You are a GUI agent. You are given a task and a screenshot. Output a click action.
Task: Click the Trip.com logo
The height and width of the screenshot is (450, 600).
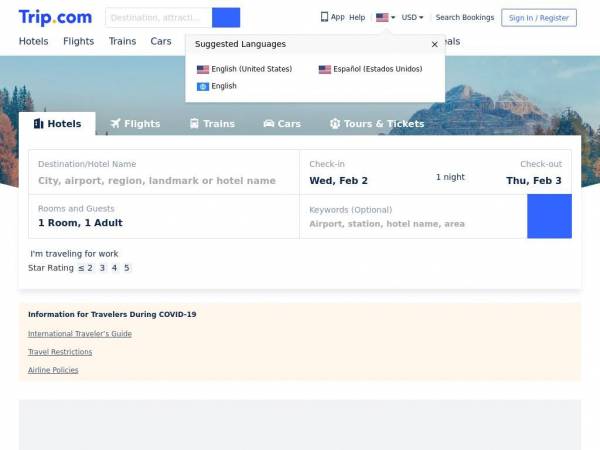click(x=55, y=17)
